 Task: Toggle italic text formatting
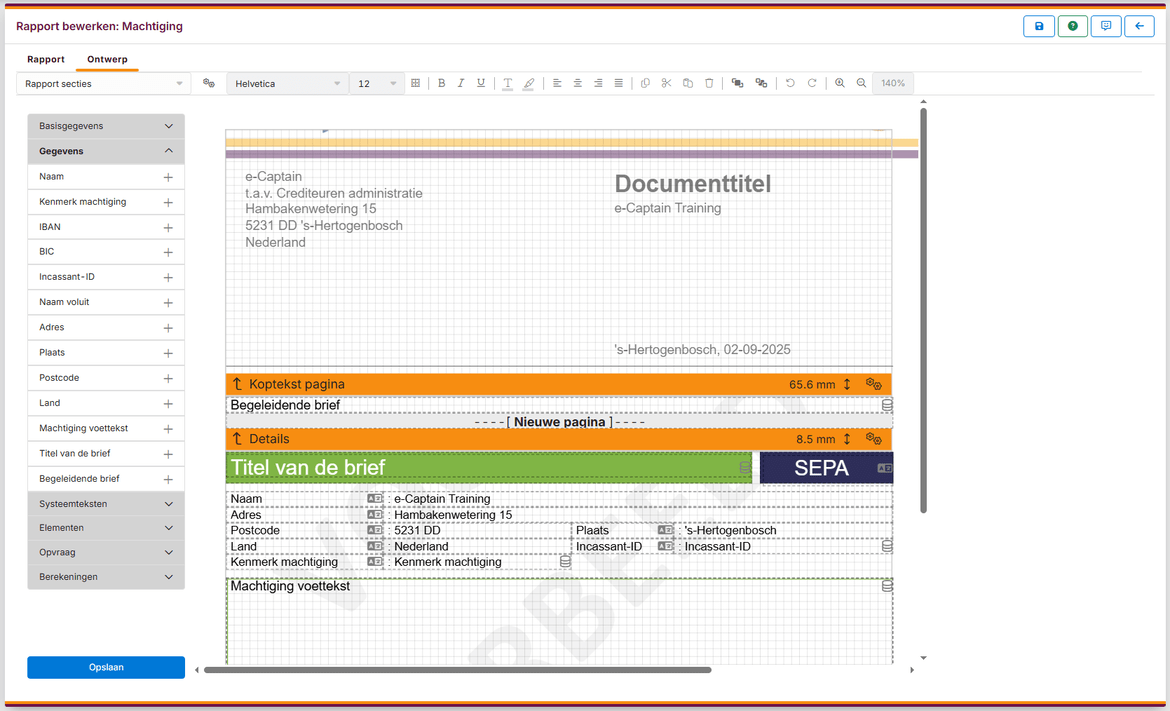(x=461, y=84)
